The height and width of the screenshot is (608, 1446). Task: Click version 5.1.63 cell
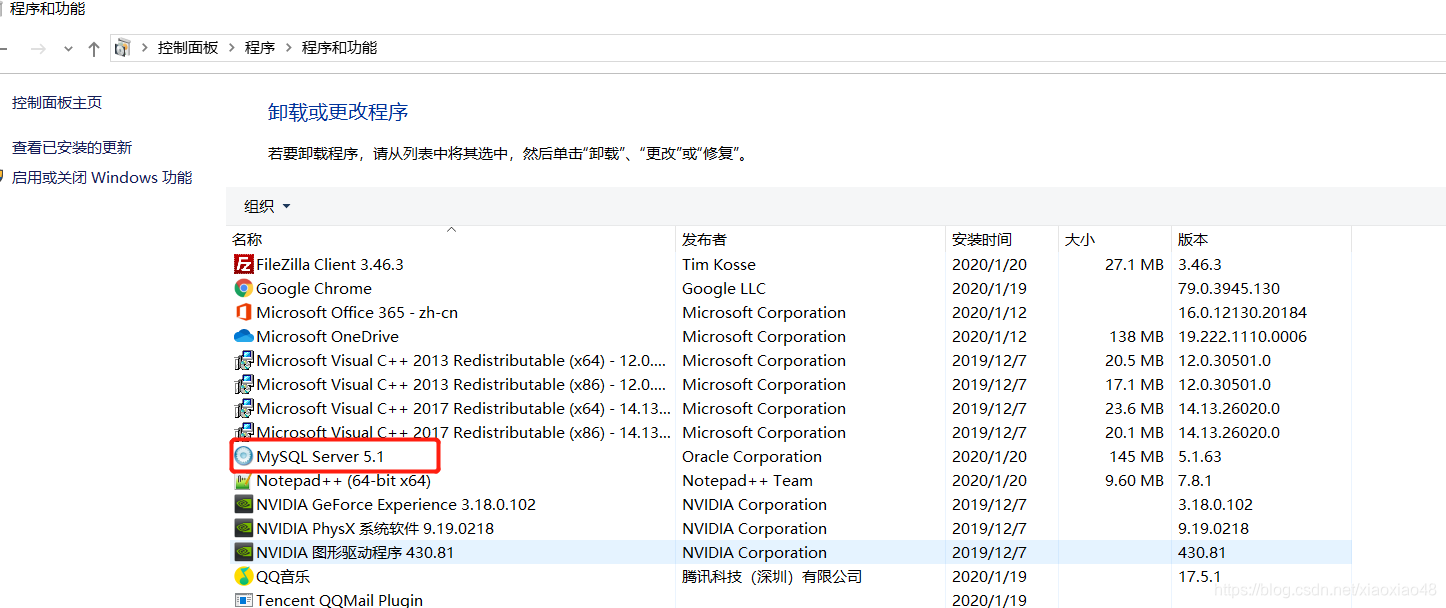(x=1200, y=457)
